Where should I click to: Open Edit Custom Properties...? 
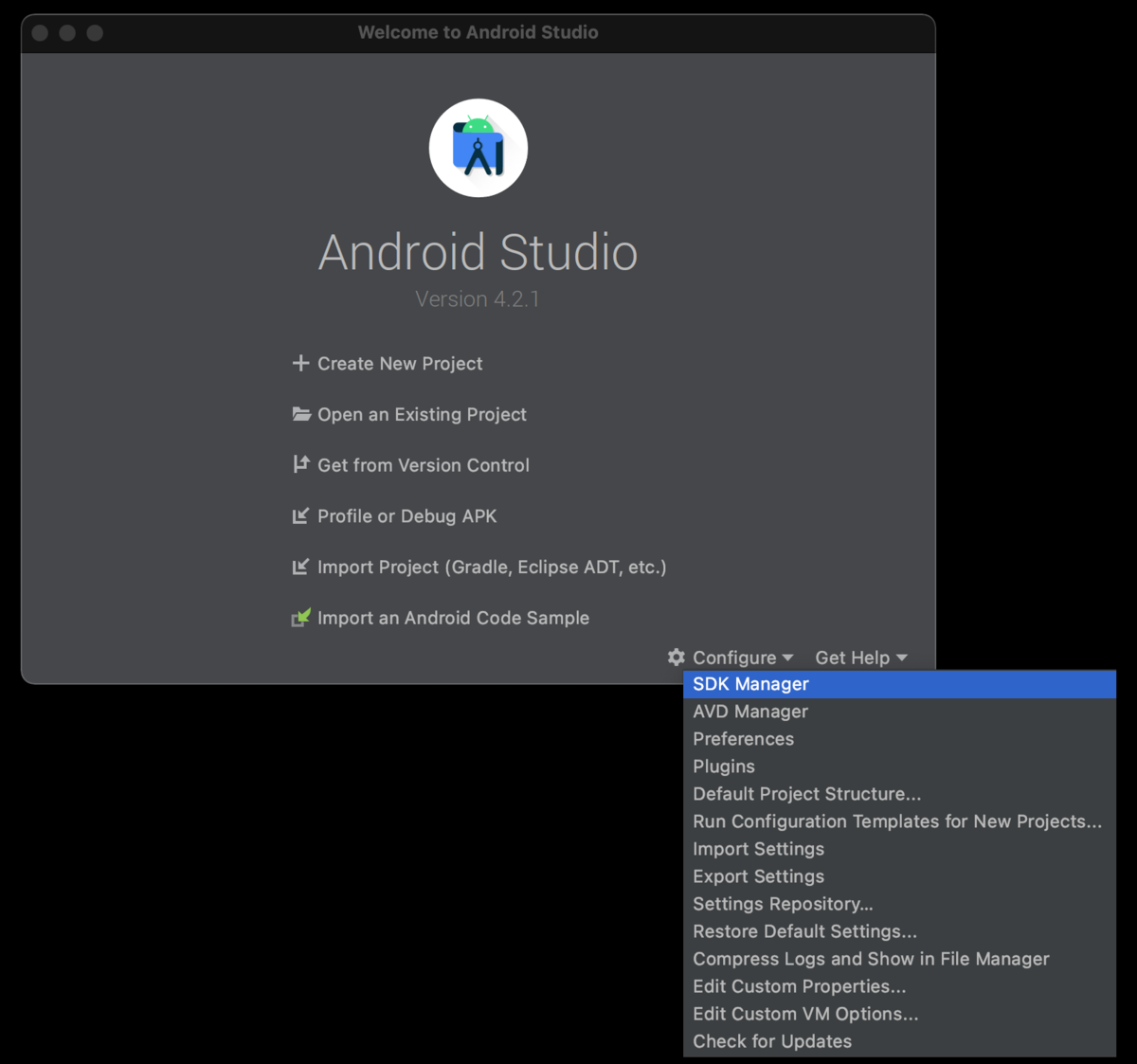[899, 986]
